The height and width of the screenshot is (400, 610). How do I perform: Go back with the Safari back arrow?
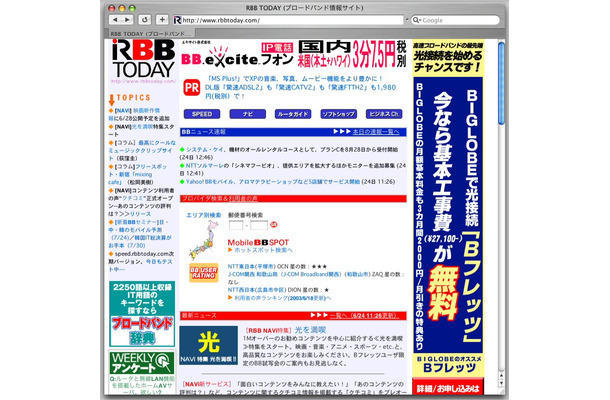(x=115, y=19)
